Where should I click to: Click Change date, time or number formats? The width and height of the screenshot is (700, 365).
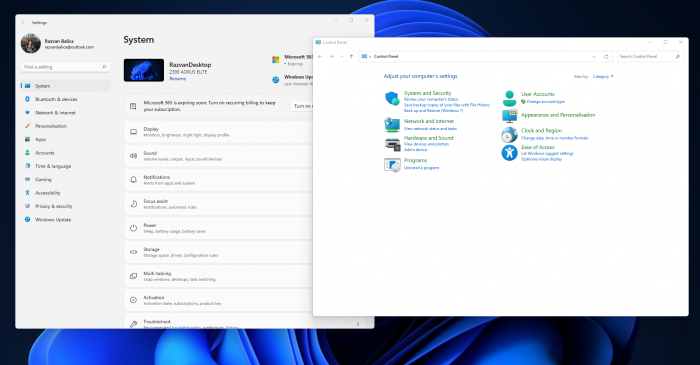pos(554,138)
